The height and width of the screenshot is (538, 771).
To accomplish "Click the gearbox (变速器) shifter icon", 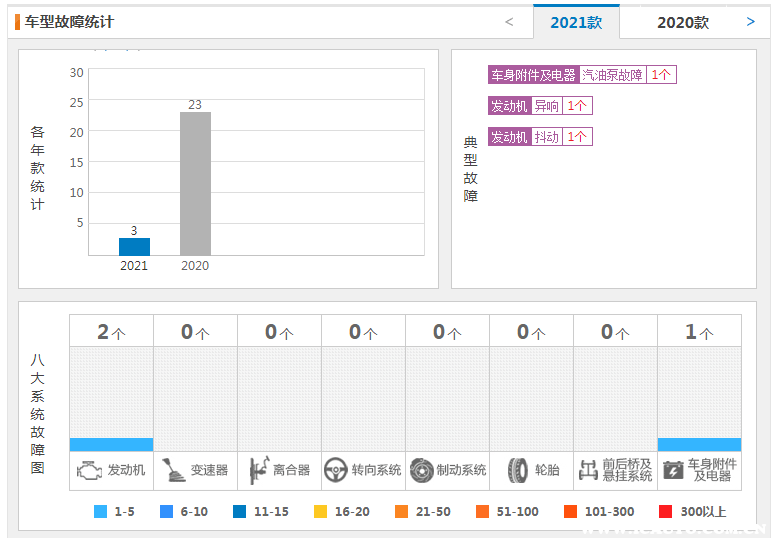I will (x=173, y=470).
